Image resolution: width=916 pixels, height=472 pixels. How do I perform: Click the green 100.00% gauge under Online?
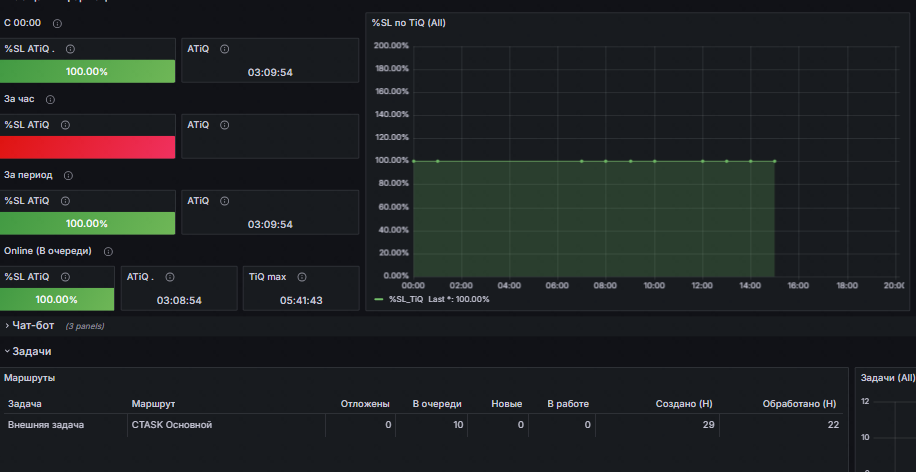57,299
